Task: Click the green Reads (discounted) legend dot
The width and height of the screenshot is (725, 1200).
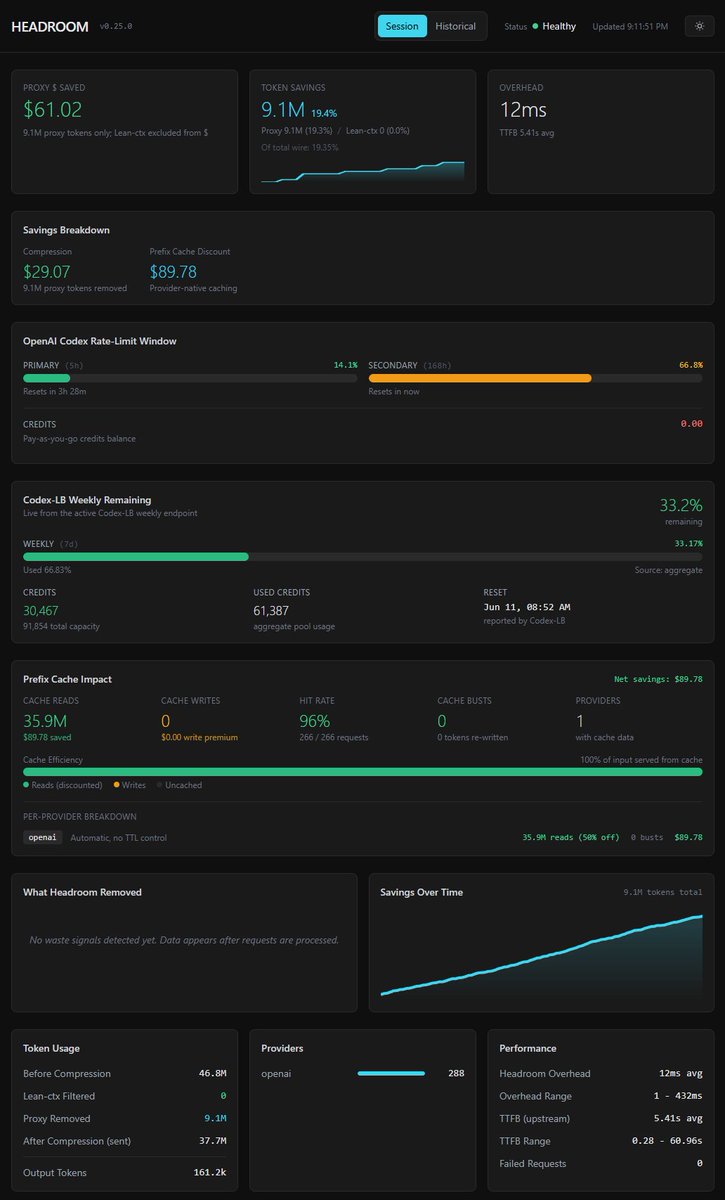Action: [26, 785]
